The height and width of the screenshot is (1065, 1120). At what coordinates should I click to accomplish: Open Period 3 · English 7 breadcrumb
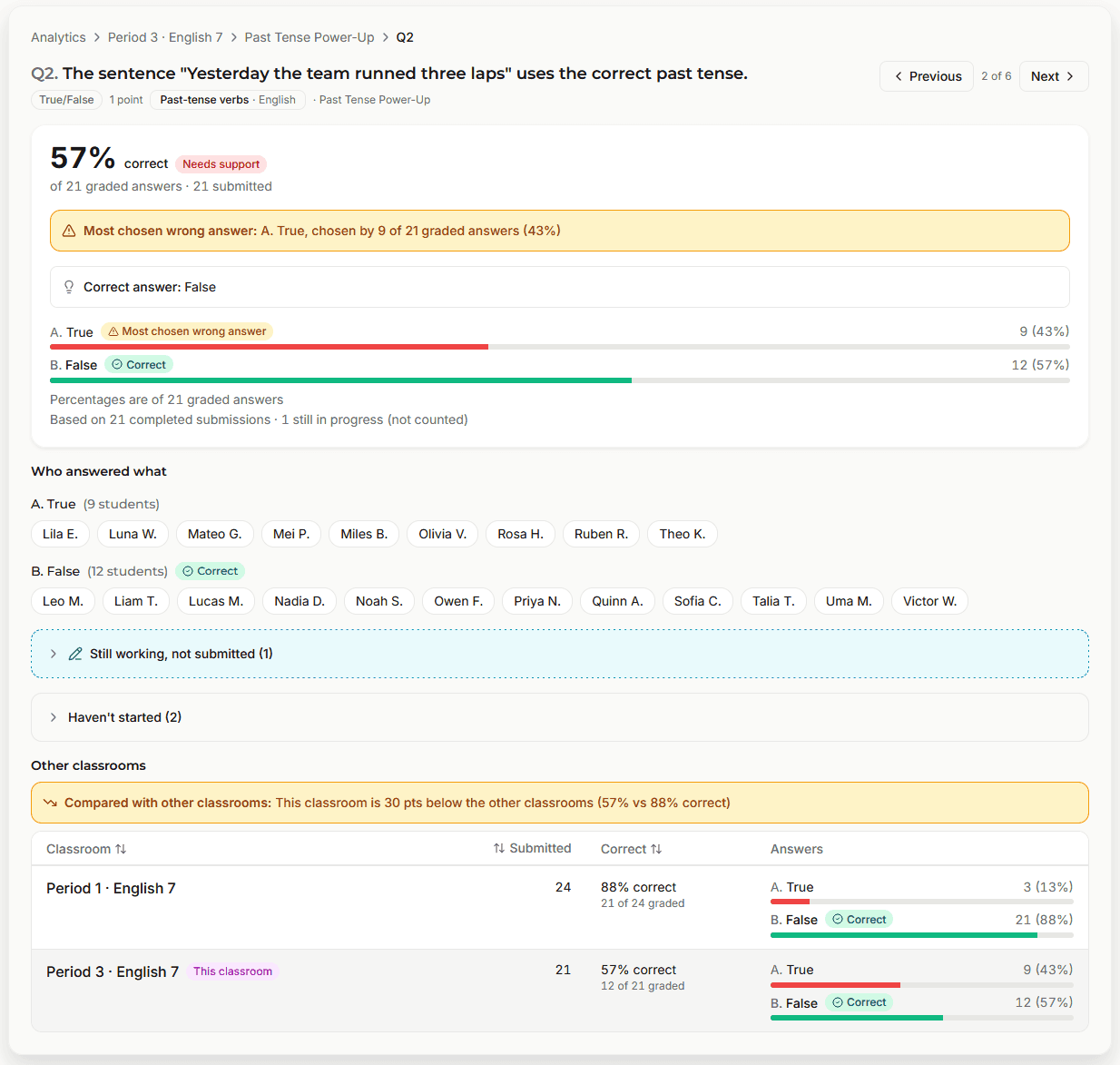165,37
